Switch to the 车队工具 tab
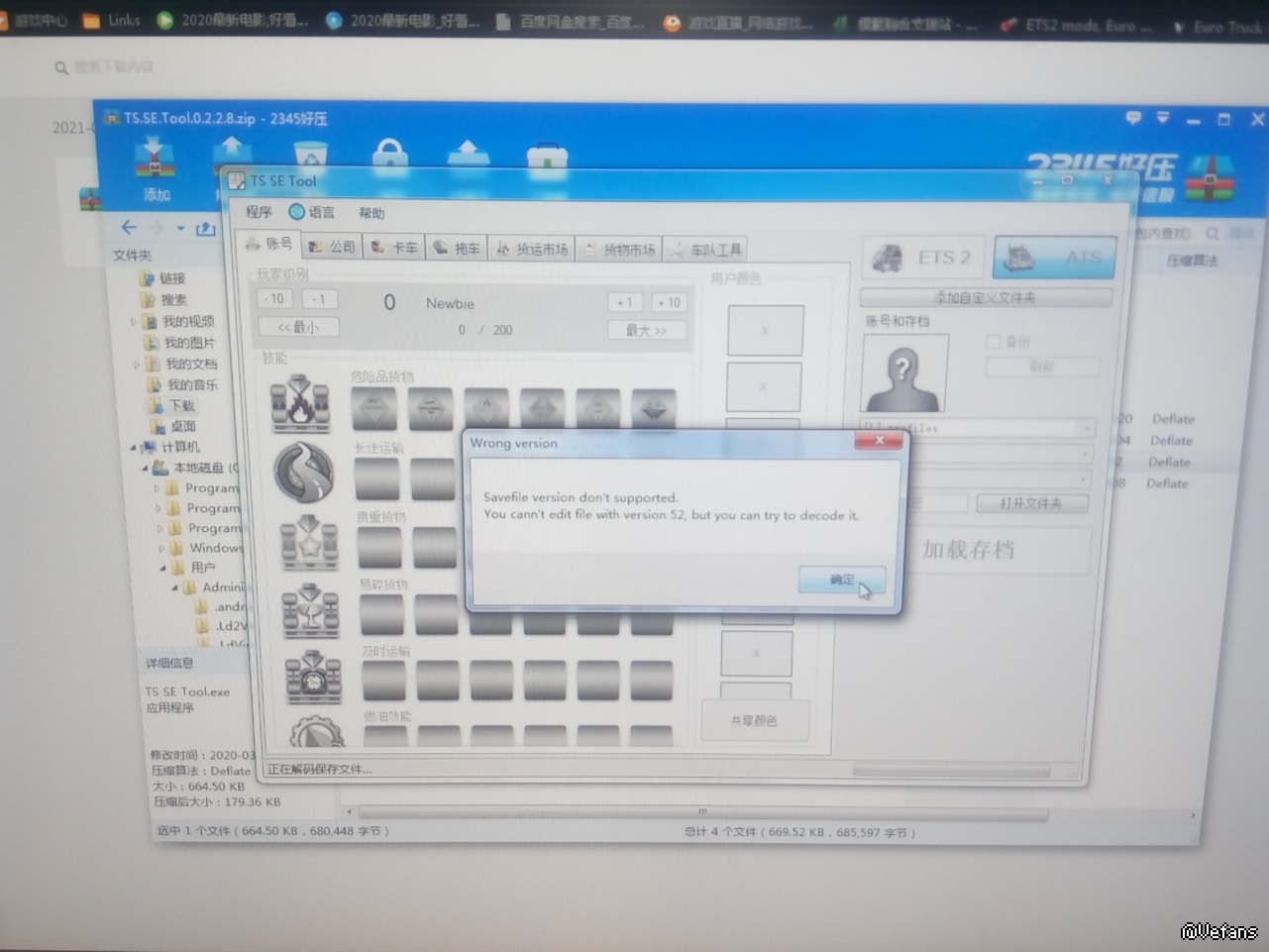 pyautogui.click(x=705, y=250)
